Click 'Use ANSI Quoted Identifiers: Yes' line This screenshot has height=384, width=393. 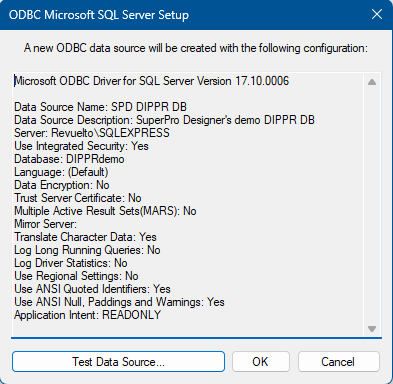[92, 289]
